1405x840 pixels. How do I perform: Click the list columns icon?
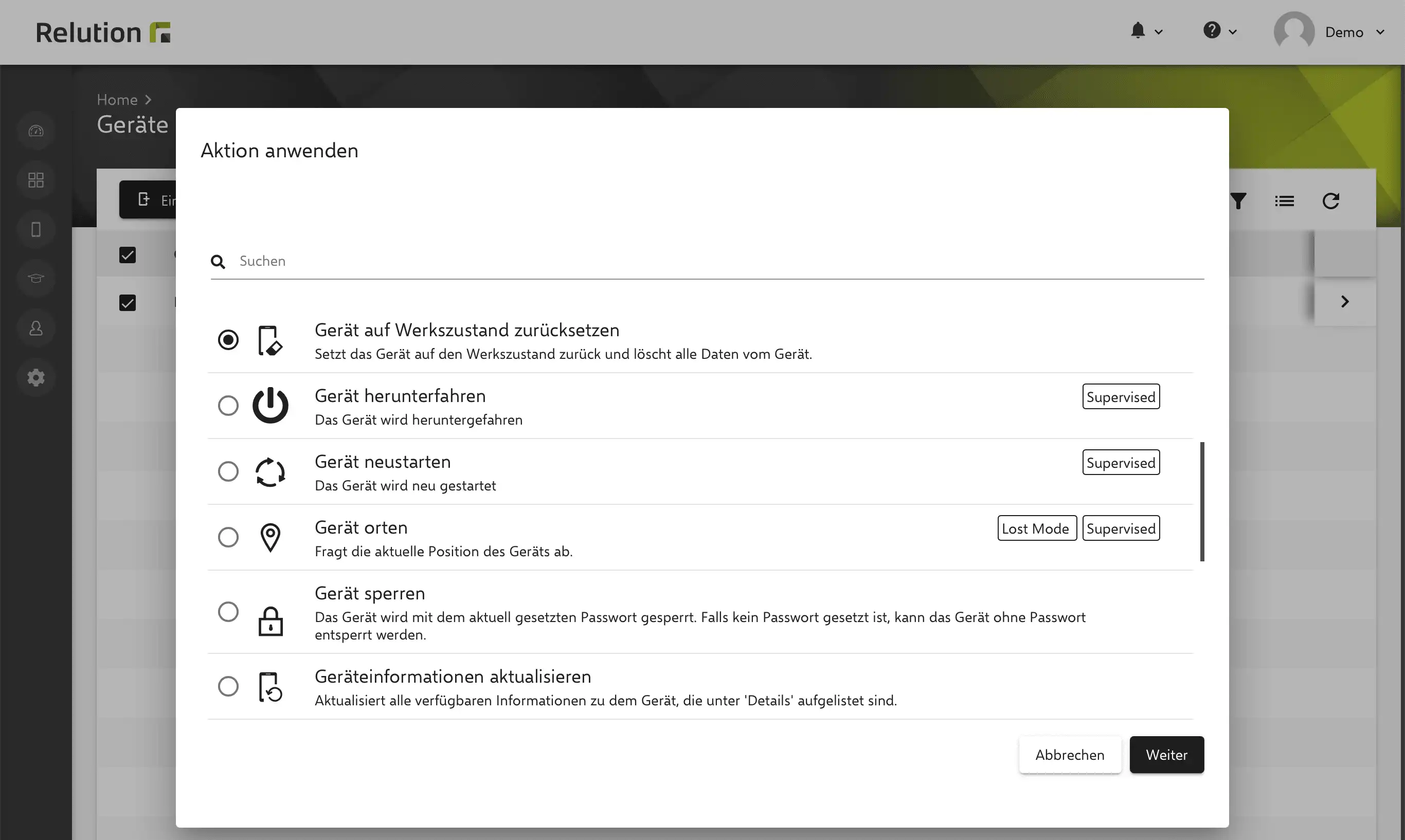(1285, 201)
